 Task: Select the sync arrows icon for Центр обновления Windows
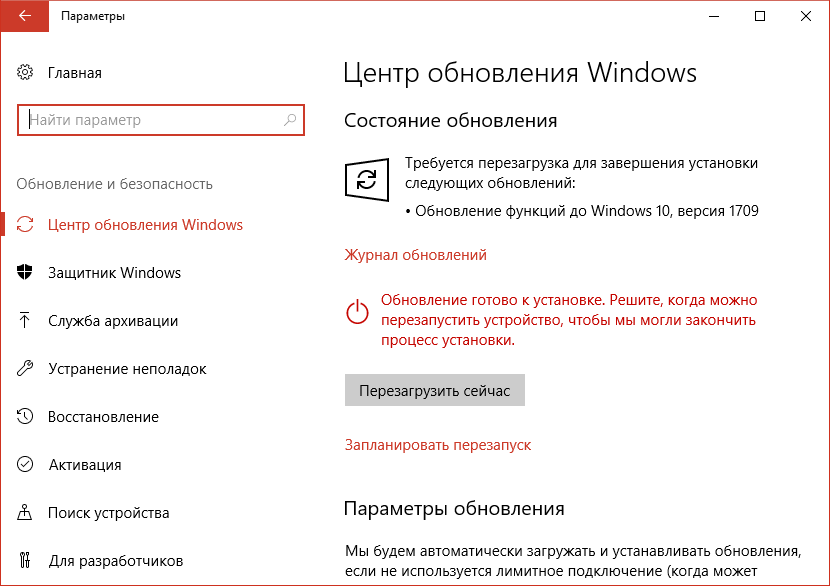[x=25, y=224]
